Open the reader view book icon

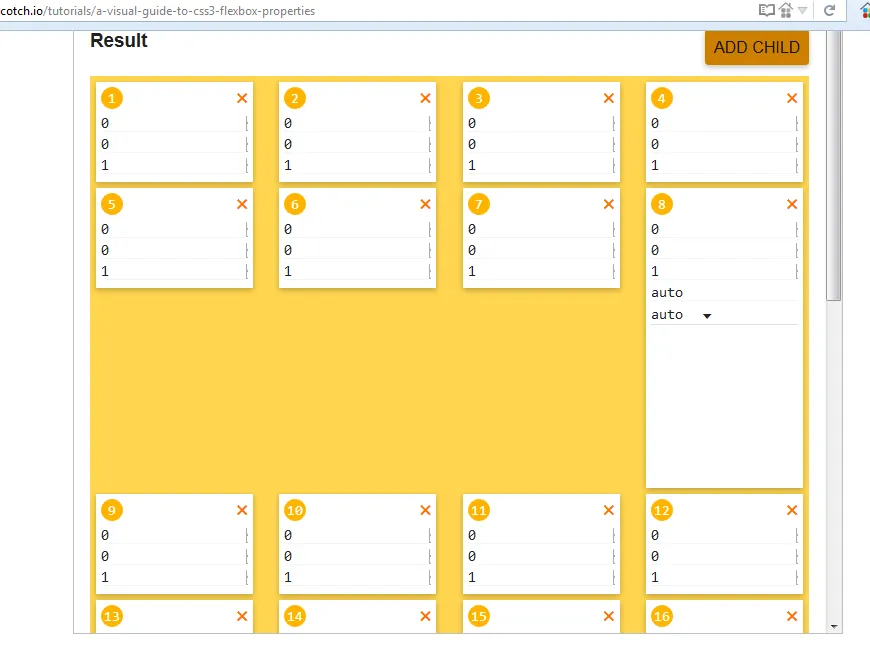click(x=766, y=10)
